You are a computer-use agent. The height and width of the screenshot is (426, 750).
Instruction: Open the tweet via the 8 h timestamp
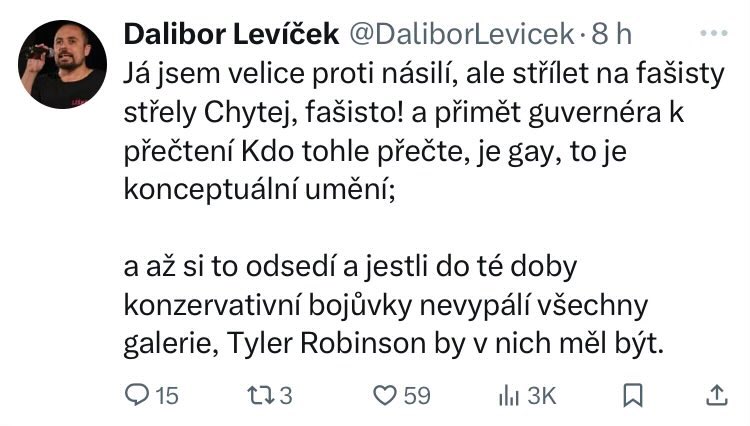pyautogui.click(x=611, y=34)
